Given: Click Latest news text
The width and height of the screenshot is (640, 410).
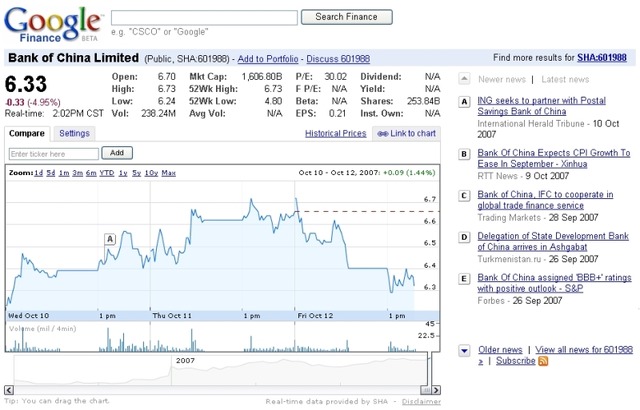Looking at the screenshot, I should point(565,79).
